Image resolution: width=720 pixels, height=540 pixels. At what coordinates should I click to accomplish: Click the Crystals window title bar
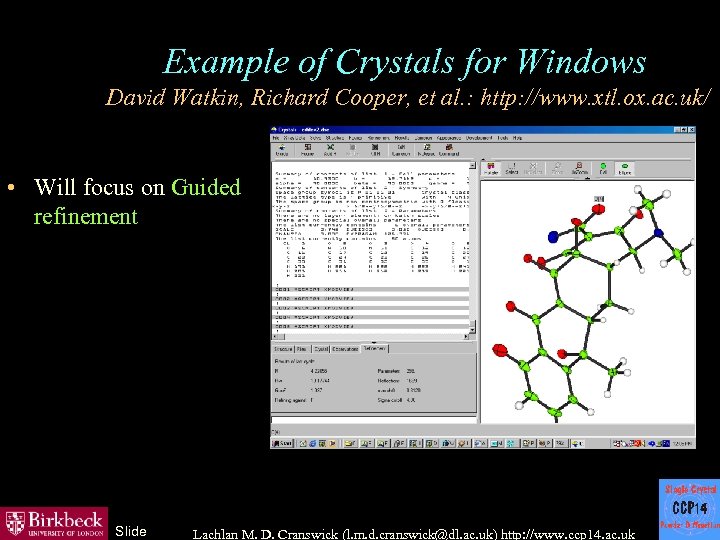click(x=483, y=130)
